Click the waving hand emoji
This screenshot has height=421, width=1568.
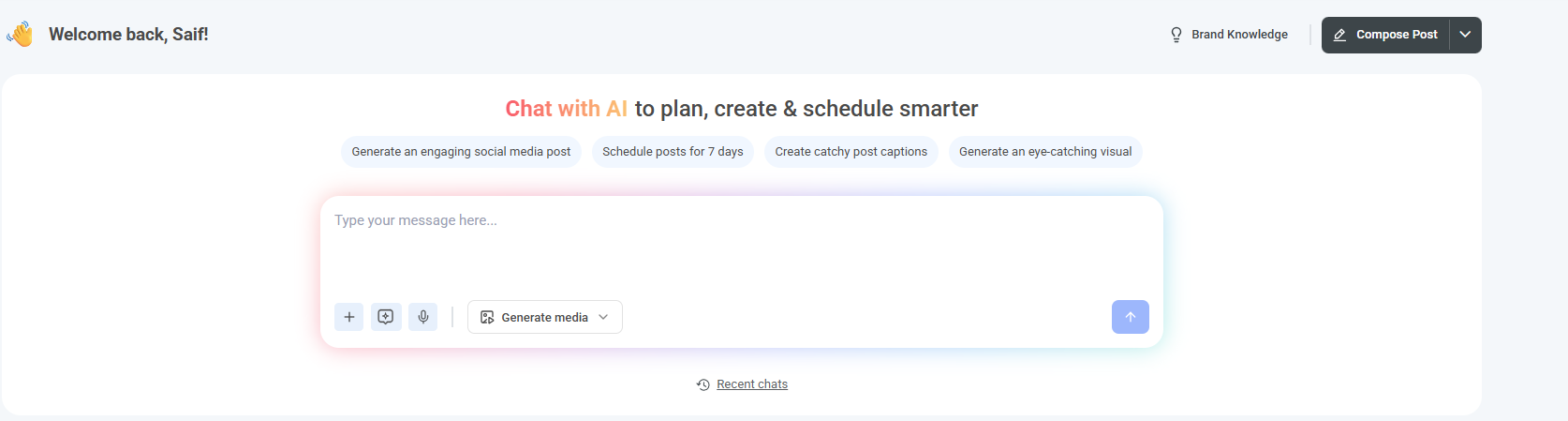(20, 35)
